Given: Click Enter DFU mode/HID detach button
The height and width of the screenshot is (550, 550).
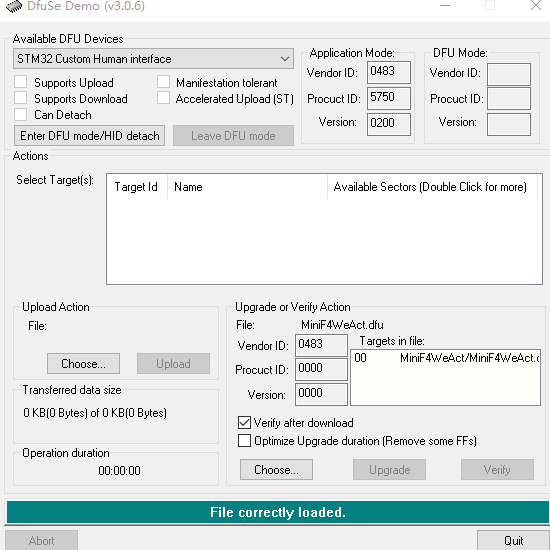Looking at the screenshot, I should (x=89, y=135).
